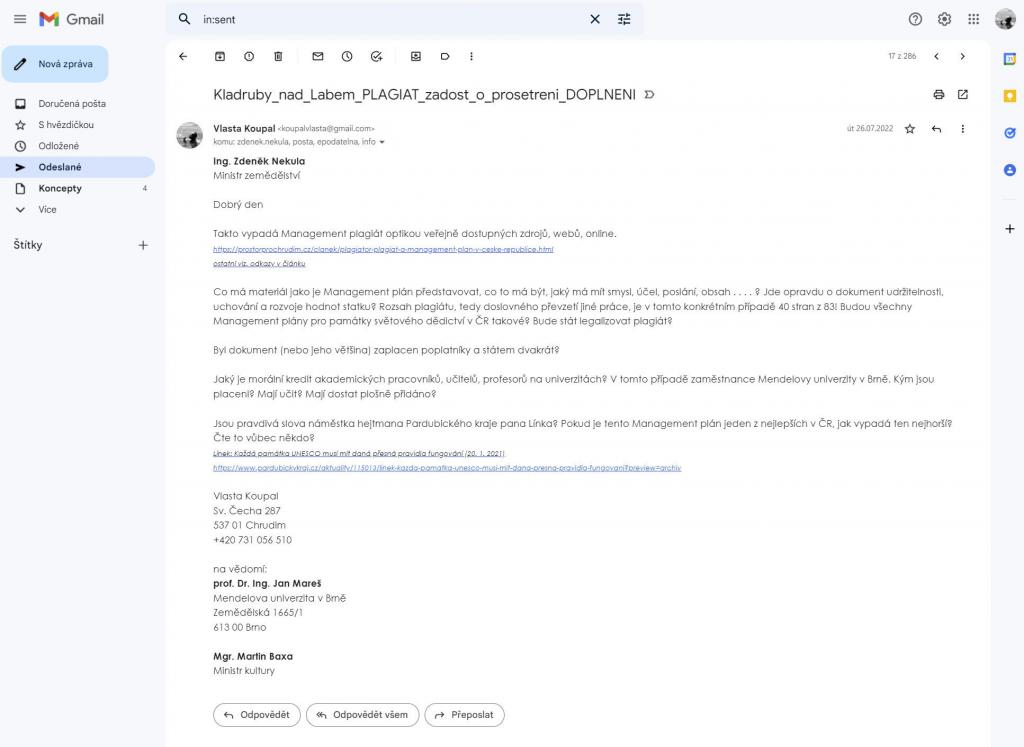The width and height of the screenshot is (1024, 747).
Task: Expand recipient details dropdown arrow
Action: (x=382, y=142)
